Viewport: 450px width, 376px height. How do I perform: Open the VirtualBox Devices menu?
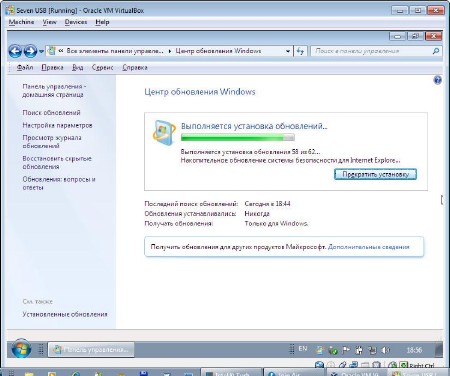click(x=76, y=22)
